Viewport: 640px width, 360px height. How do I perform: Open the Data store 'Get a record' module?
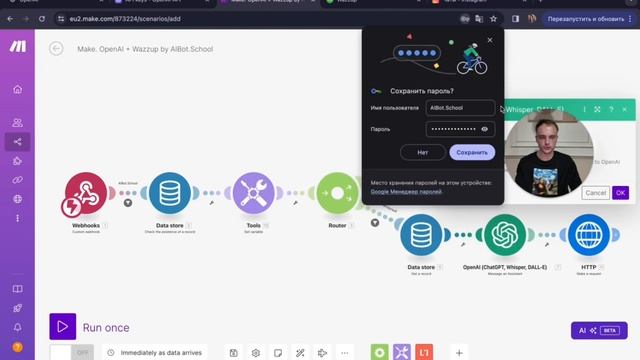pos(421,235)
